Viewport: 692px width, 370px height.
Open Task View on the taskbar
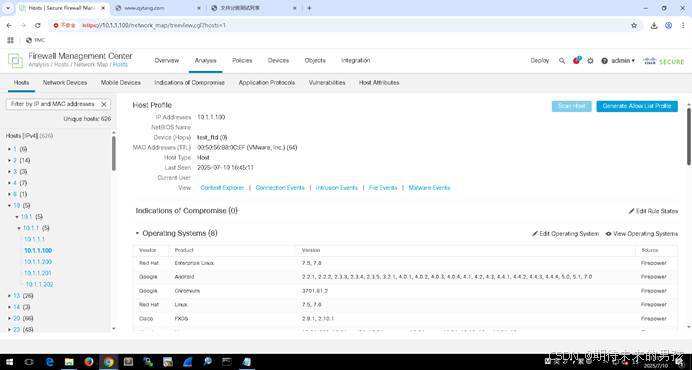29,362
